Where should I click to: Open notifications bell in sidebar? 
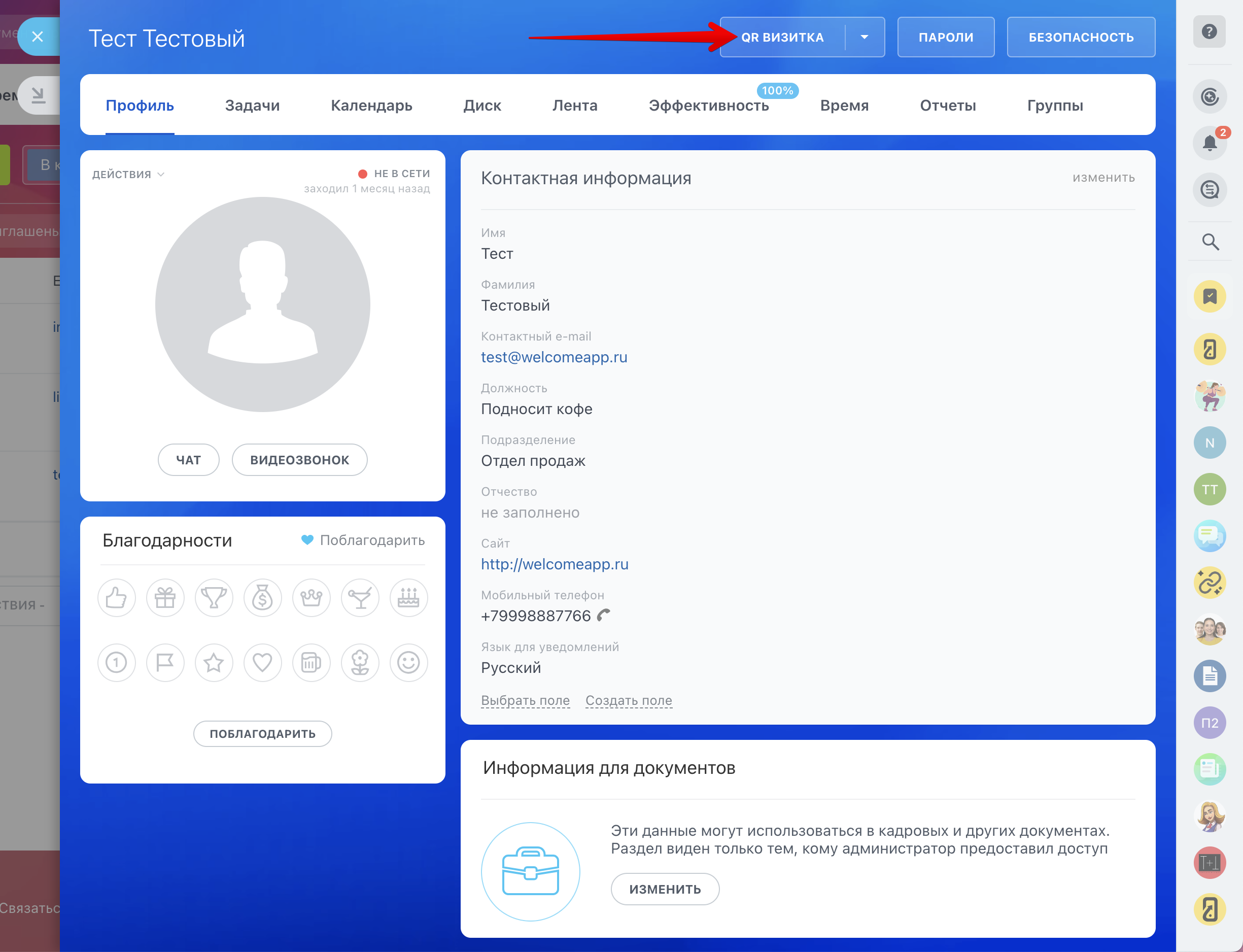pyautogui.click(x=1210, y=143)
